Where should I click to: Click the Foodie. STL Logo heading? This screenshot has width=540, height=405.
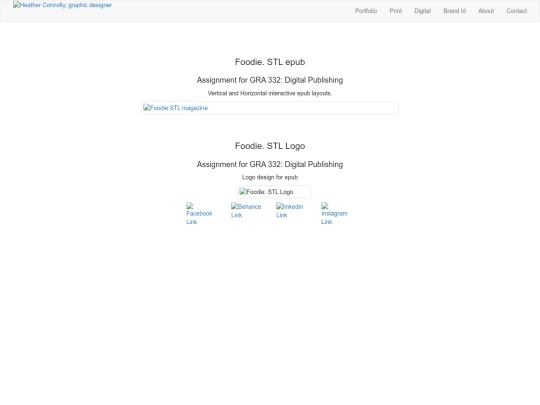(x=270, y=146)
